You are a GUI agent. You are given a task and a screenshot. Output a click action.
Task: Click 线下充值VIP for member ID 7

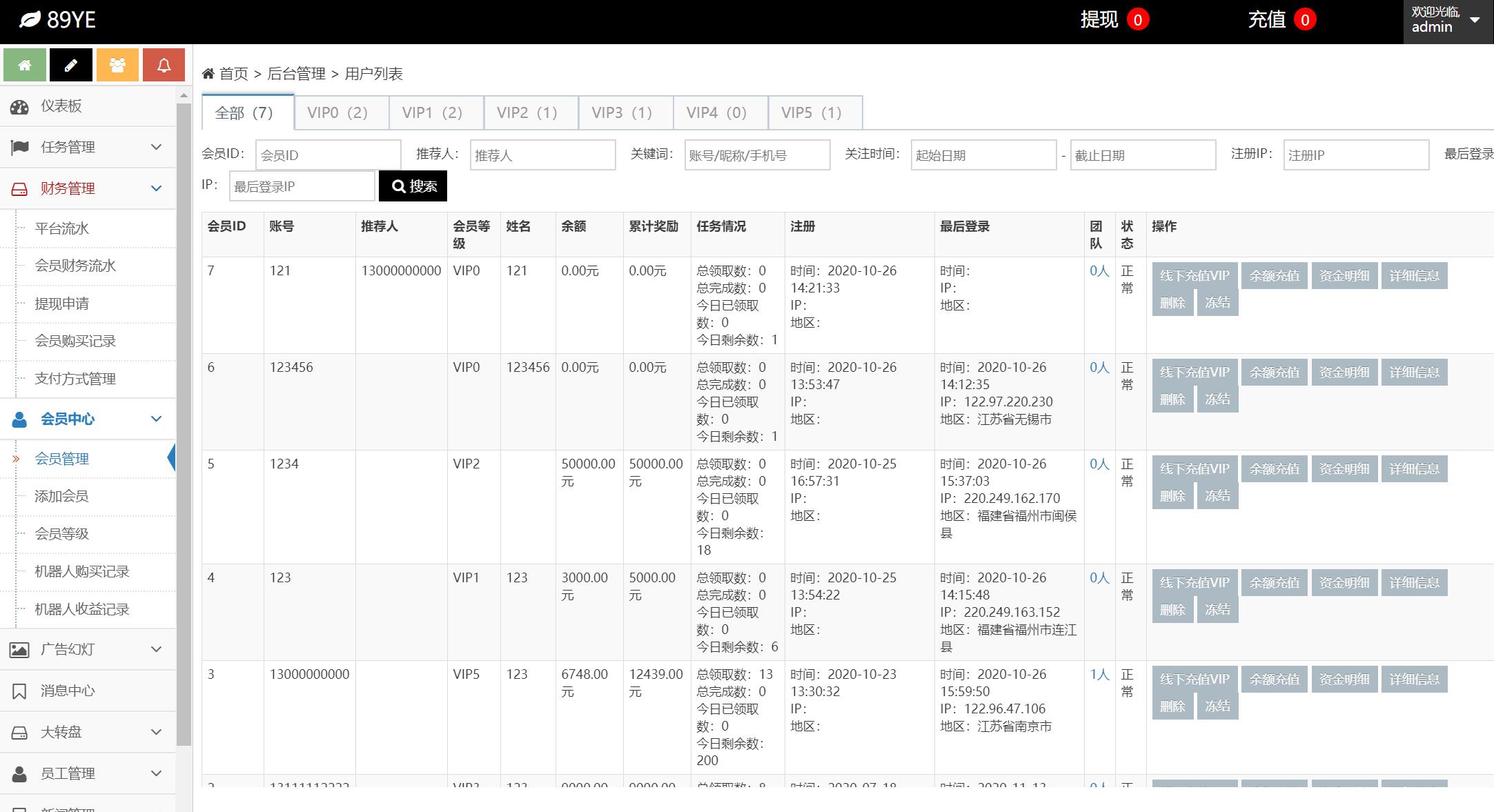[x=1195, y=275]
